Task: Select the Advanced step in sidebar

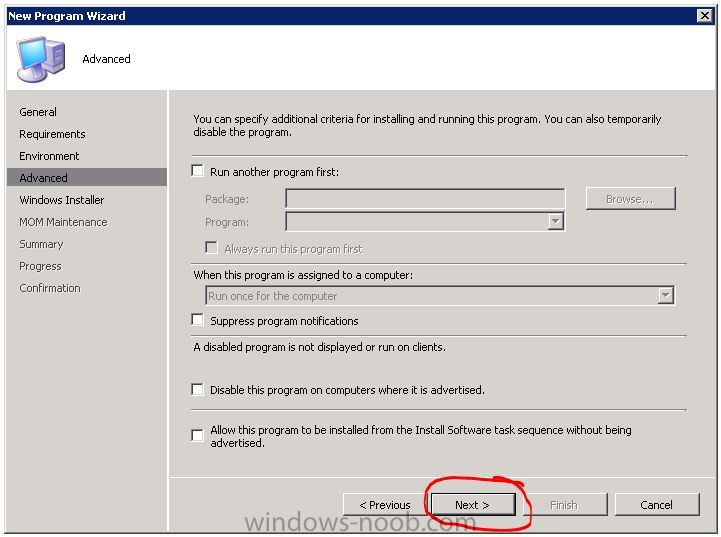Action: [87, 177]
